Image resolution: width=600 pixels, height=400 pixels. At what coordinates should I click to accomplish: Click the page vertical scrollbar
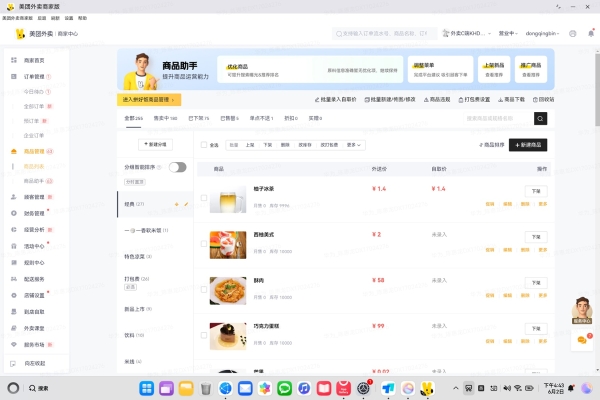tap(597, 90)
